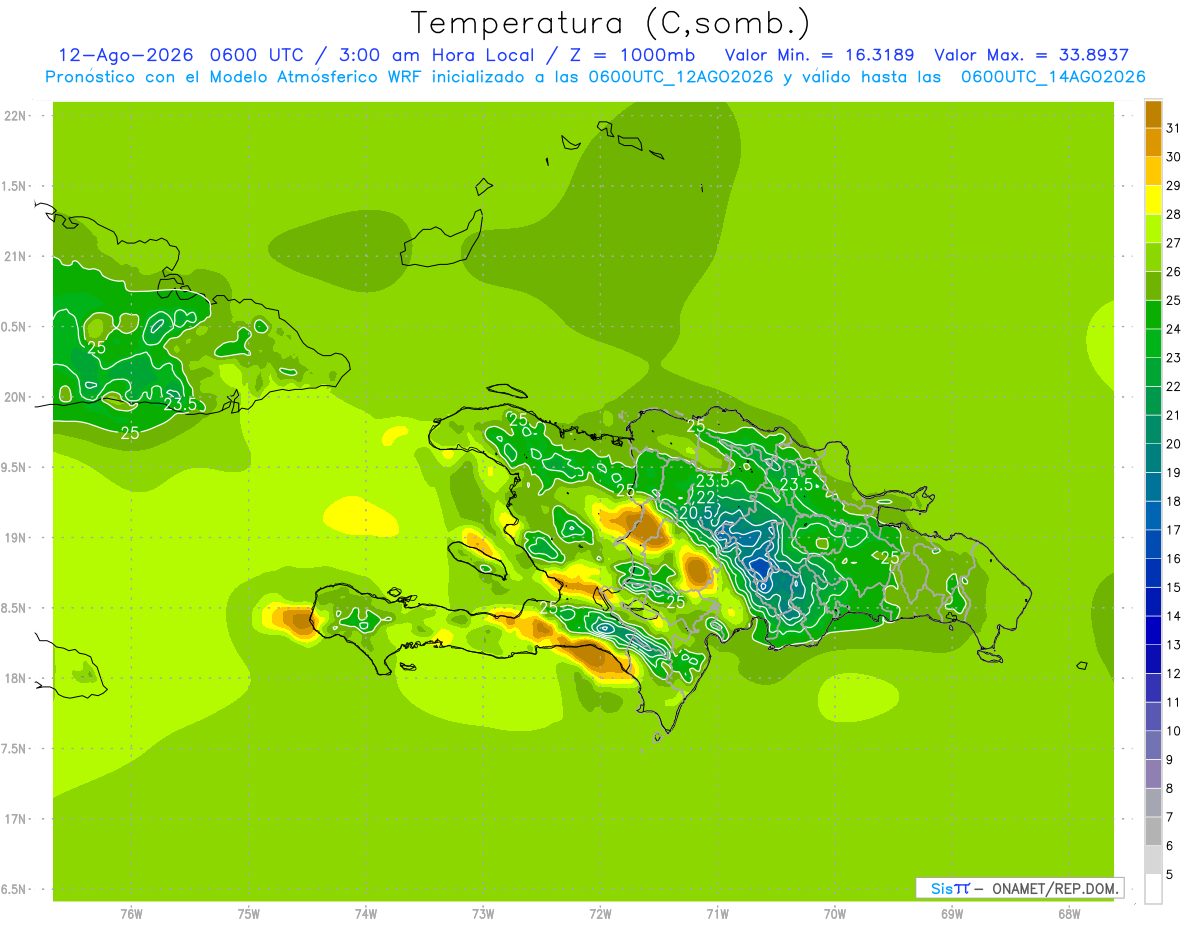Click the '31' color bar label
The height and width of the screenshot is (927, 1200).
[x=1173, y=128]
